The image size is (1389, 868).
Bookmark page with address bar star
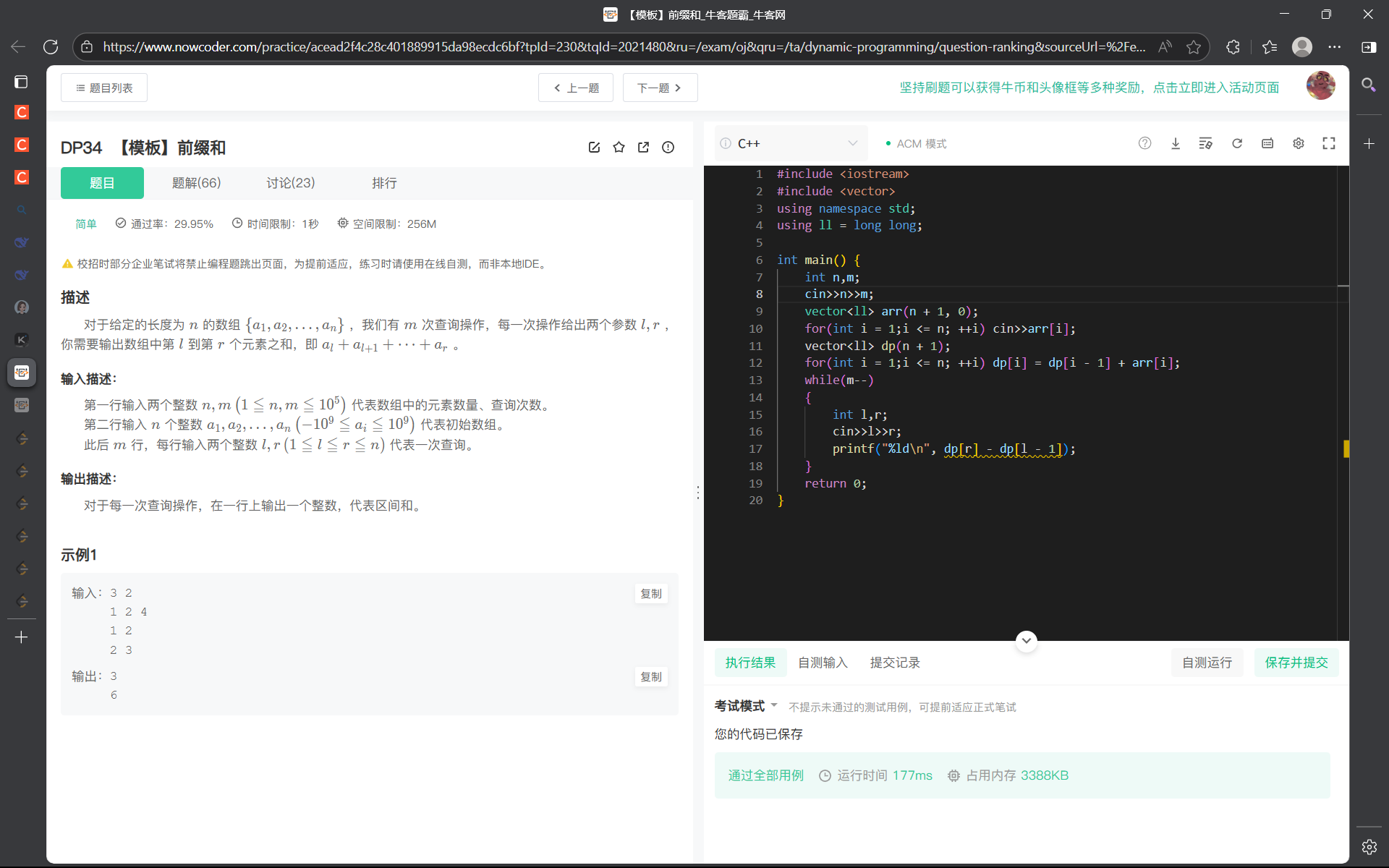tap(1194, 47)
